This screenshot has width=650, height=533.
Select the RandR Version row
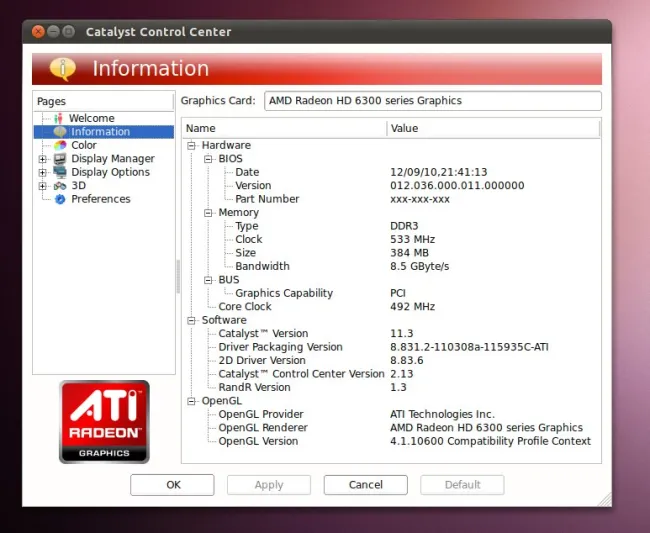(x=391, y=388)
